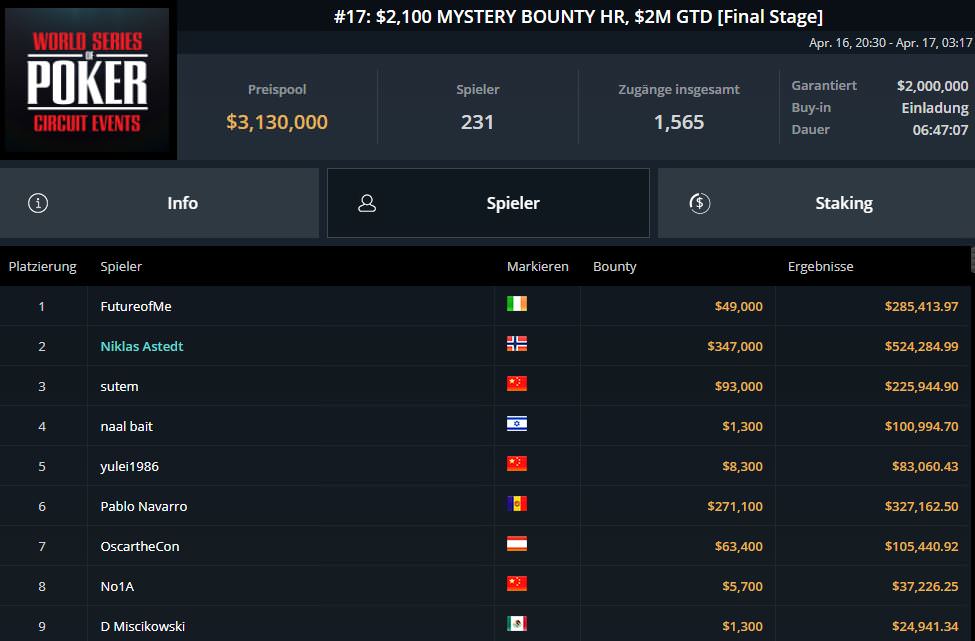Click the flag icon next to FutureofMe
This screenshot has height=641, width=975.
(516, 304)
